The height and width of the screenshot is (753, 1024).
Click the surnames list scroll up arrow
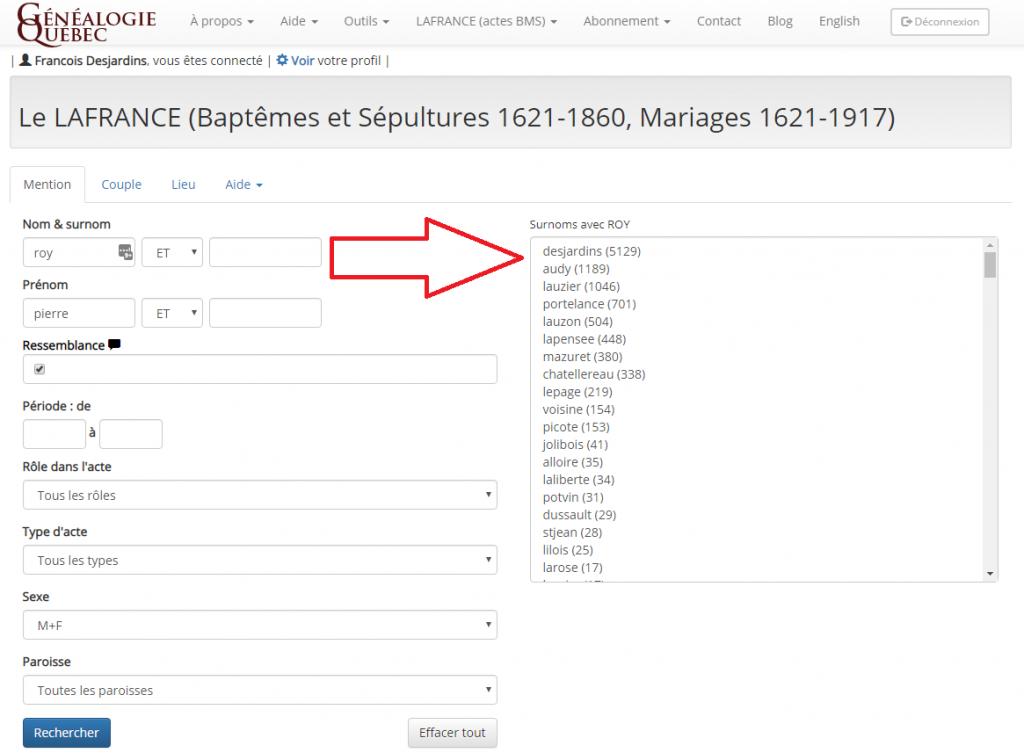tap(990, 245)
